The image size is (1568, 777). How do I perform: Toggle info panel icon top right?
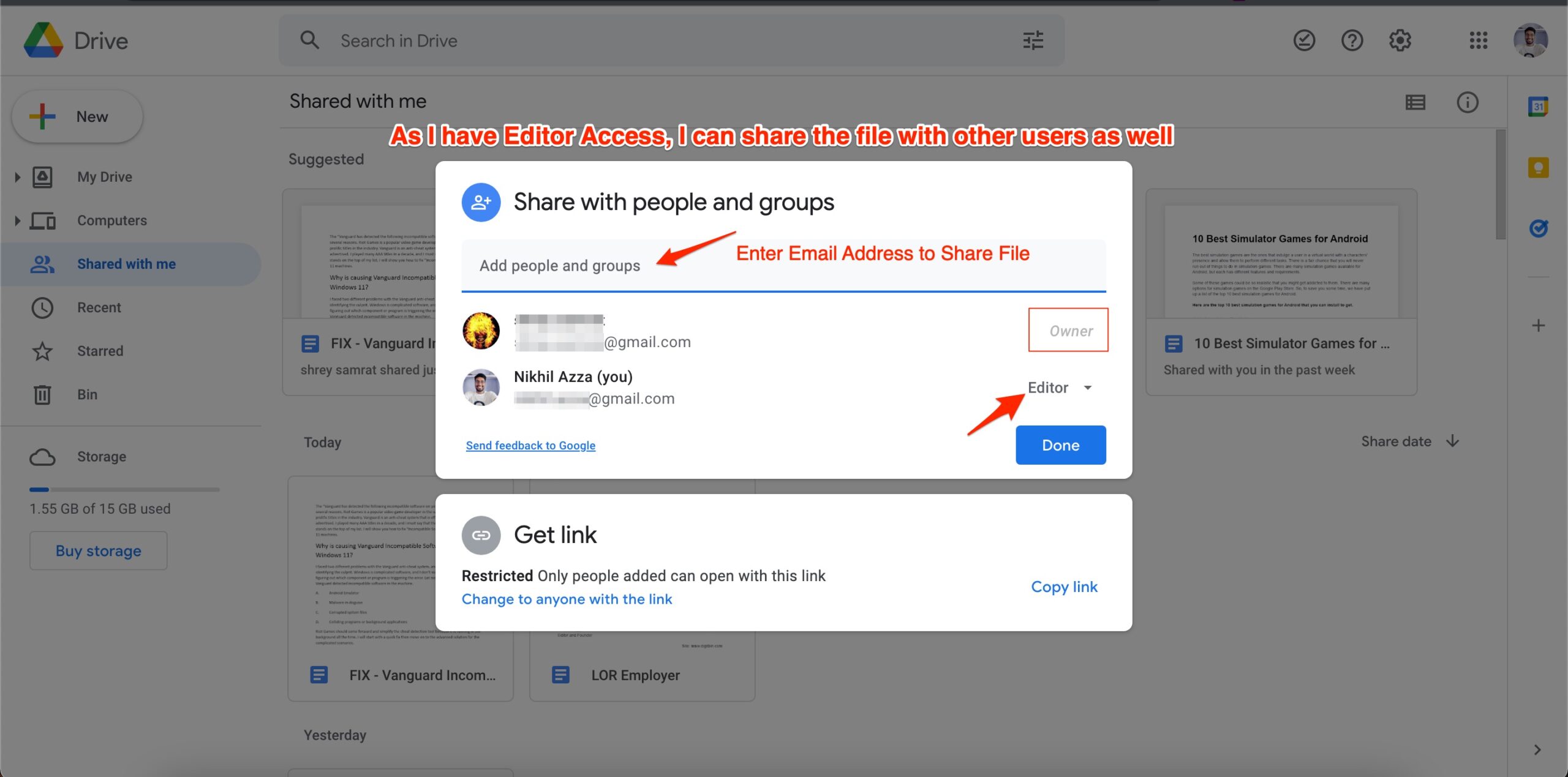click(x=1467, y=102)
